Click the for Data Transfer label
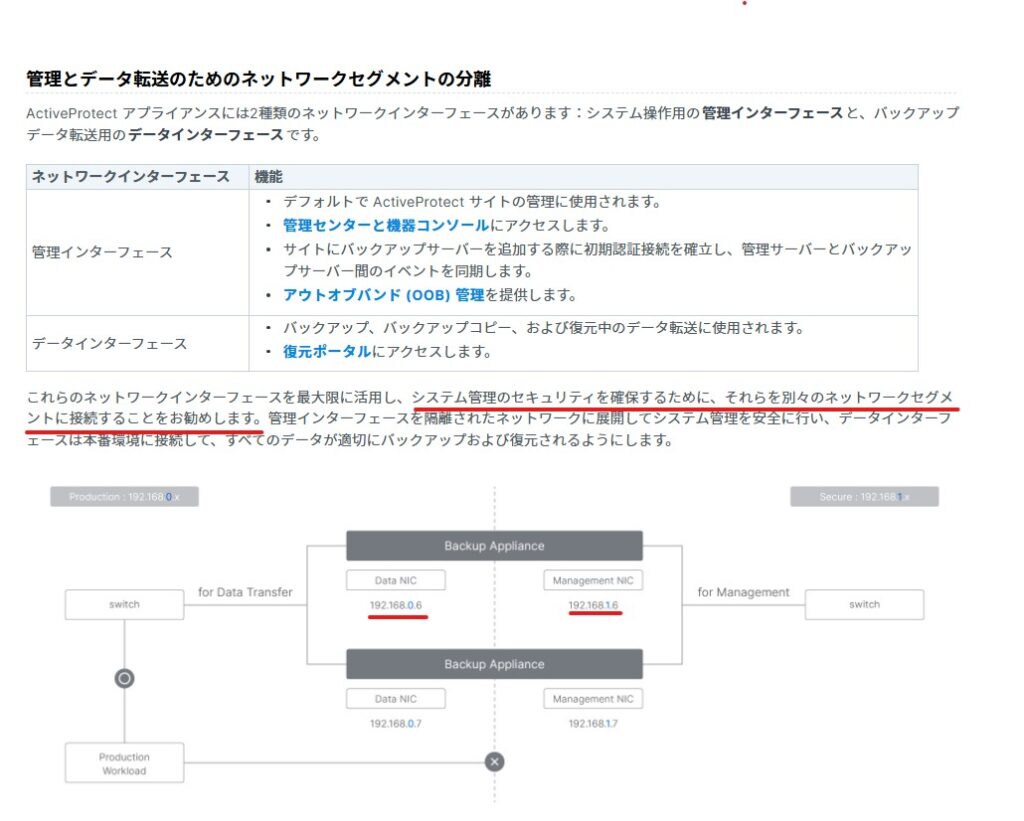Screen dimensions: 1024x821 245,592
